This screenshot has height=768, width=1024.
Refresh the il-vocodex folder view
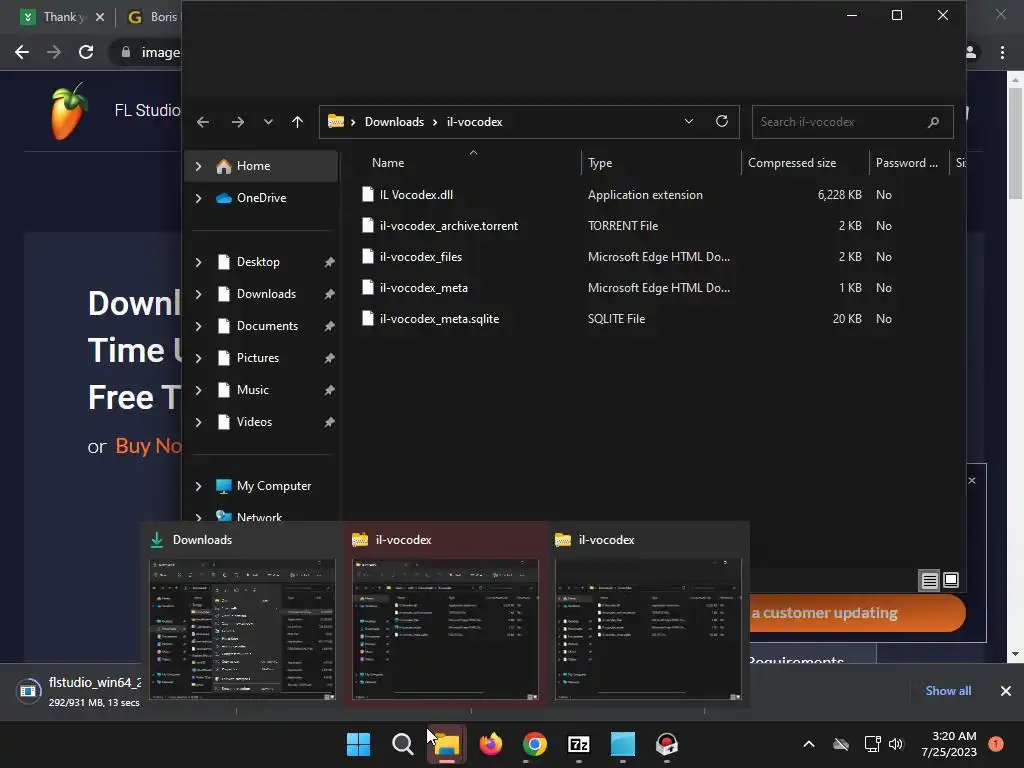click(x=722, y=121)
